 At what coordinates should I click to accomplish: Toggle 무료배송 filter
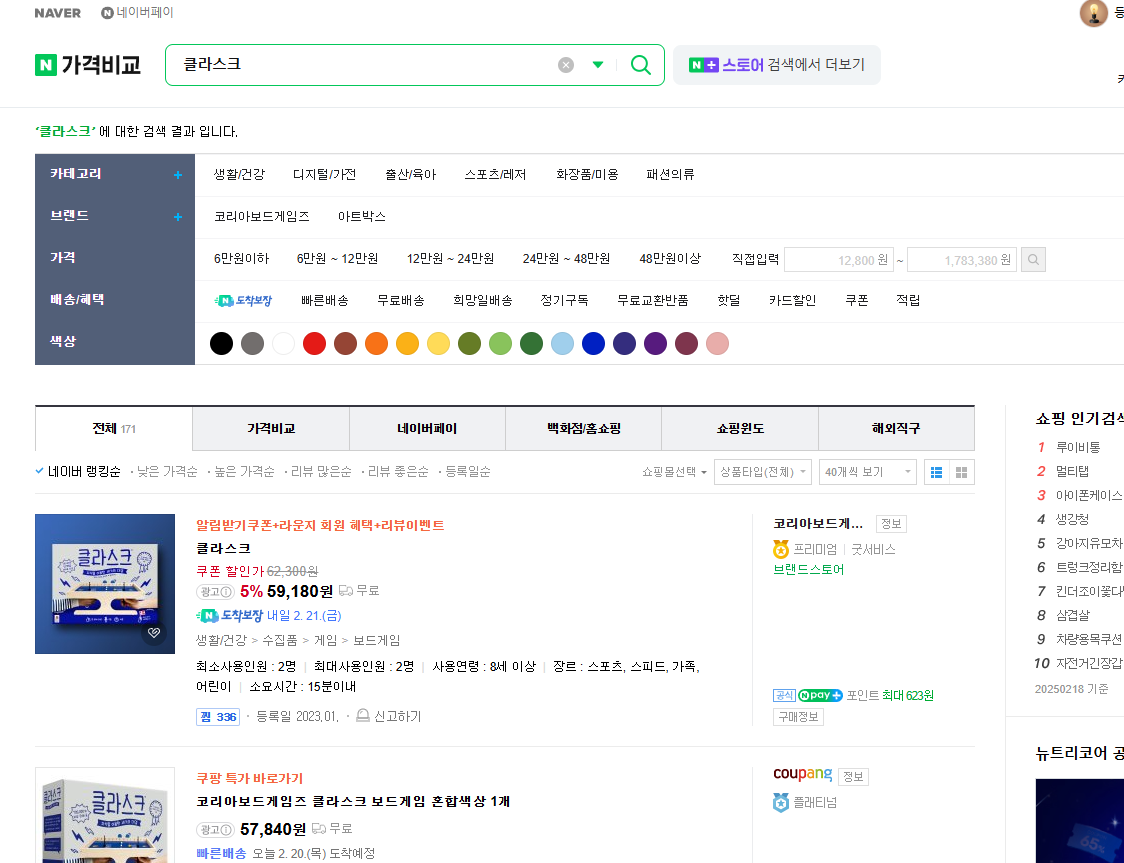pos(401,301)
